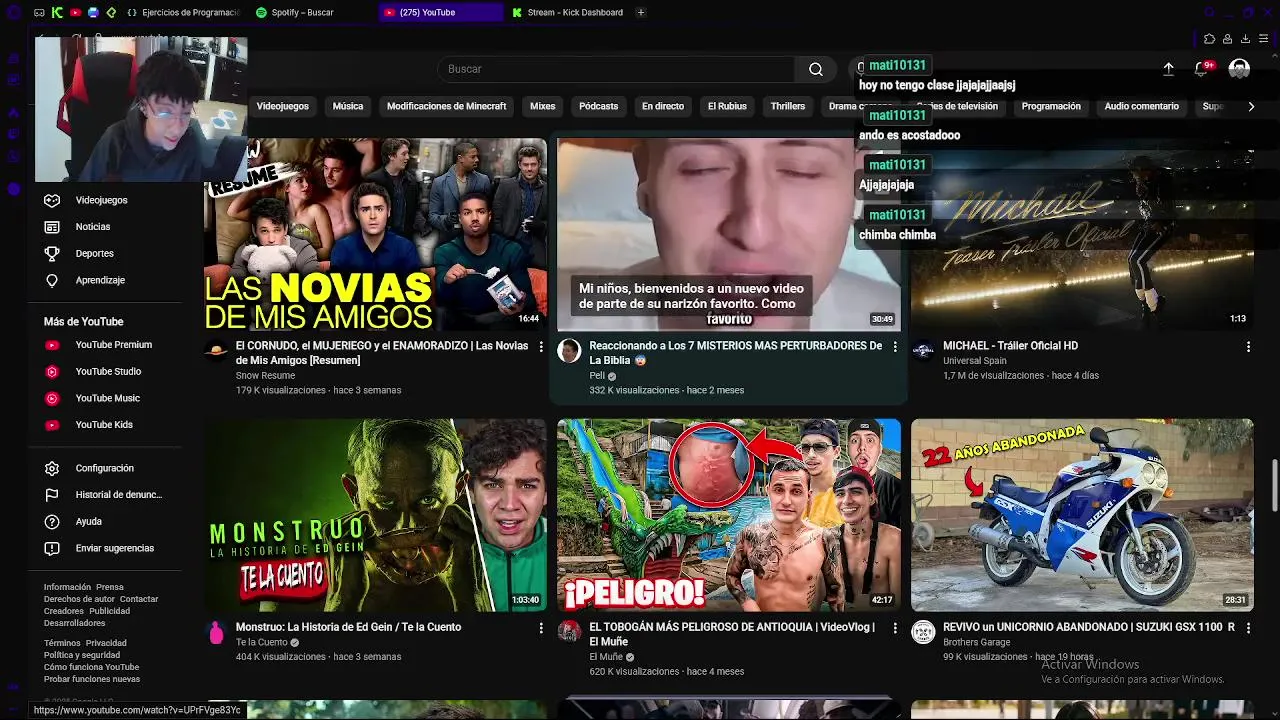Open MICHAEL Tráiler Oficial thumbnail
This screenshot has height=720, width=1280.
point(1082,235)
